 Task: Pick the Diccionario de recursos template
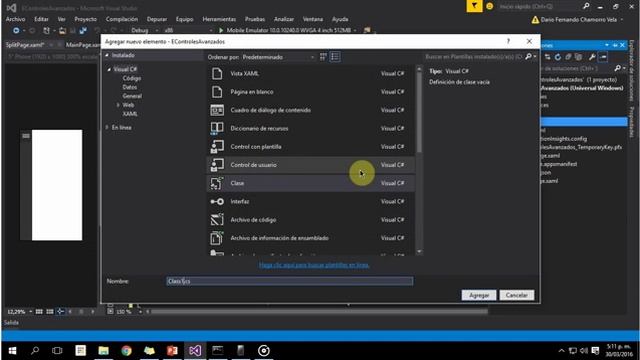coord(311,129)
